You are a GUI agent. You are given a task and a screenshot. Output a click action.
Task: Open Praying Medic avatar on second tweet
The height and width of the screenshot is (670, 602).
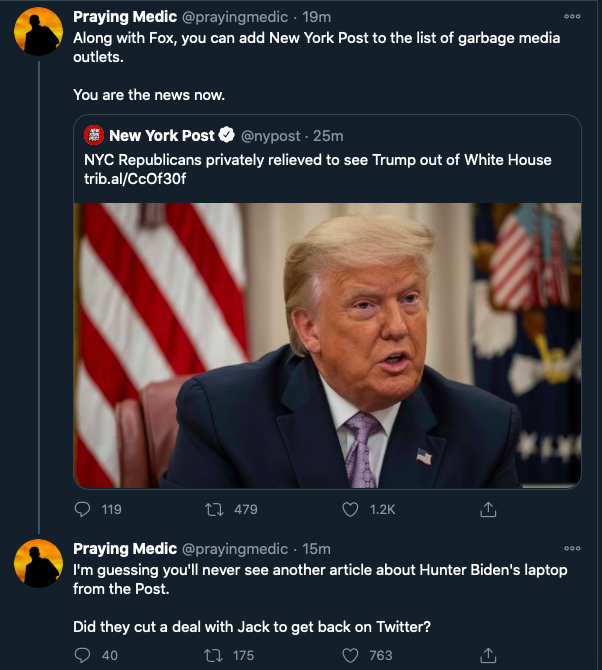39,563
